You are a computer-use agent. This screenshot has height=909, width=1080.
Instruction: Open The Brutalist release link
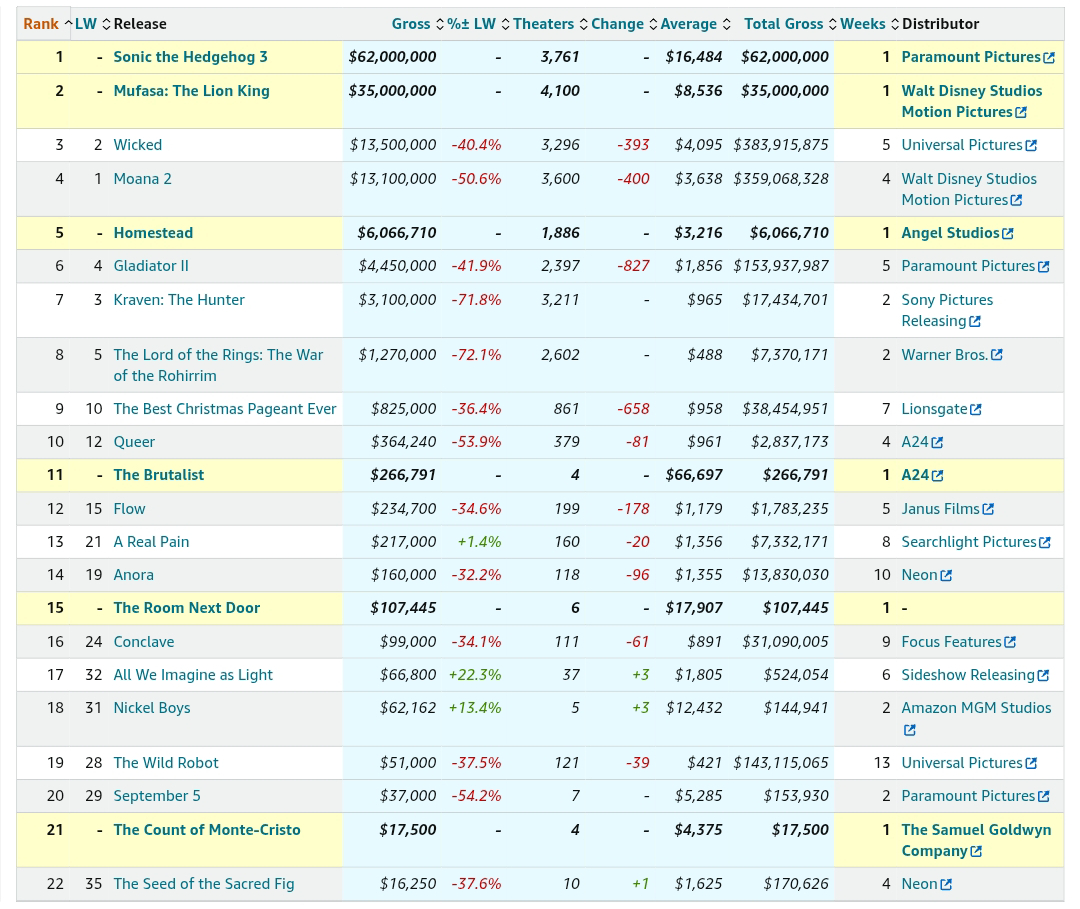click(x=159, y=475)
